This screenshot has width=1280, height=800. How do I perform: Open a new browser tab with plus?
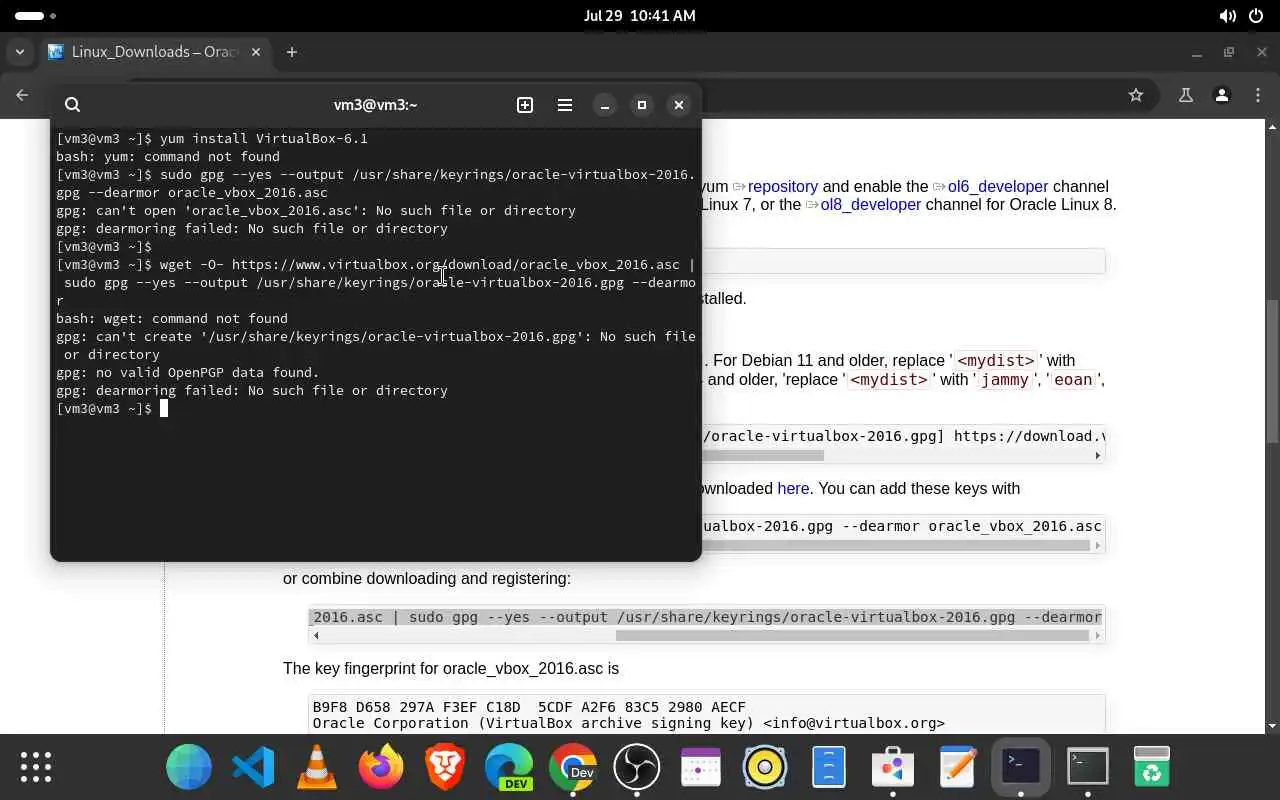(x=292, y=52)
